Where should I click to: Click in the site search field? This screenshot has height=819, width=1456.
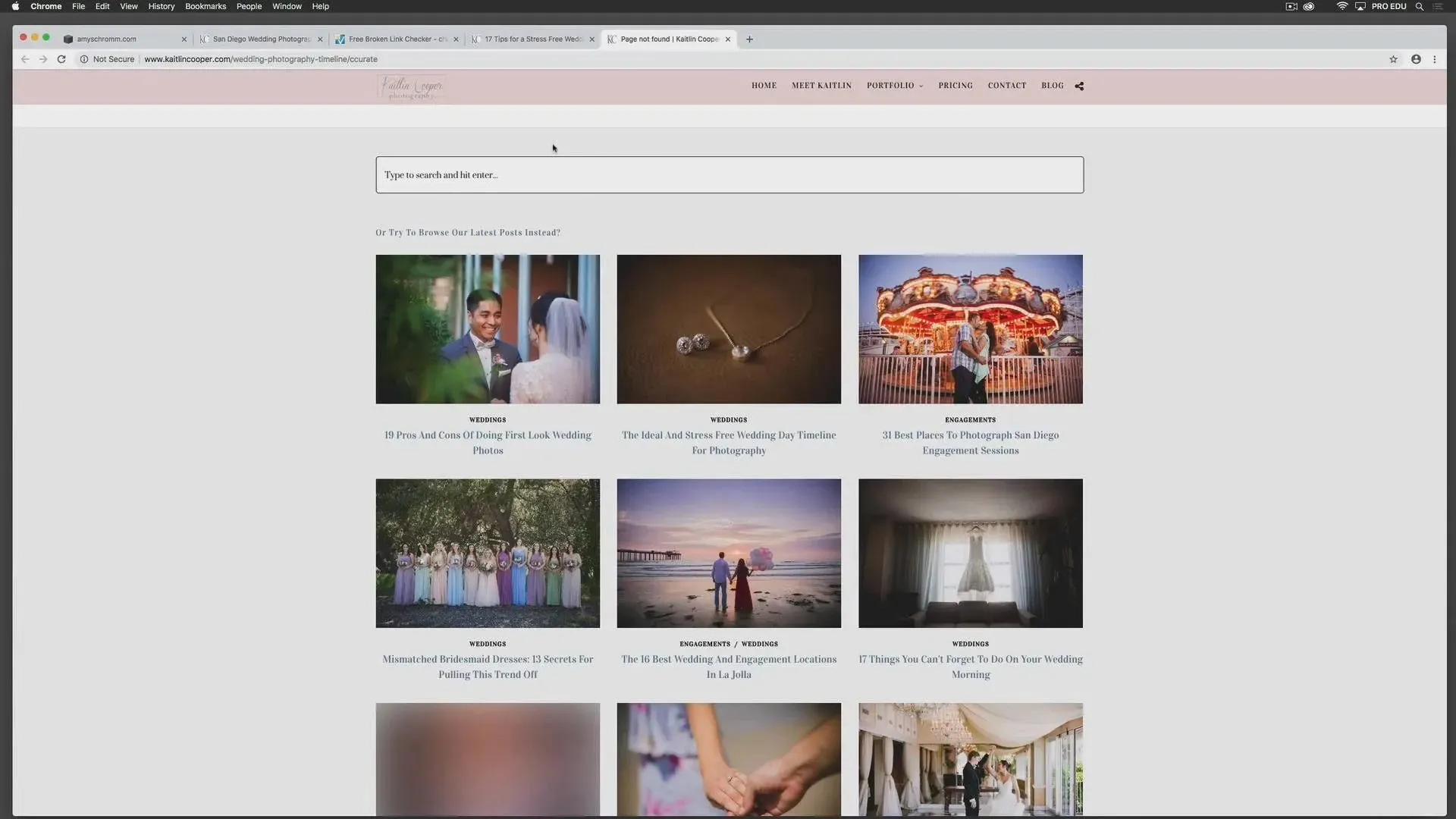[730, 175]
